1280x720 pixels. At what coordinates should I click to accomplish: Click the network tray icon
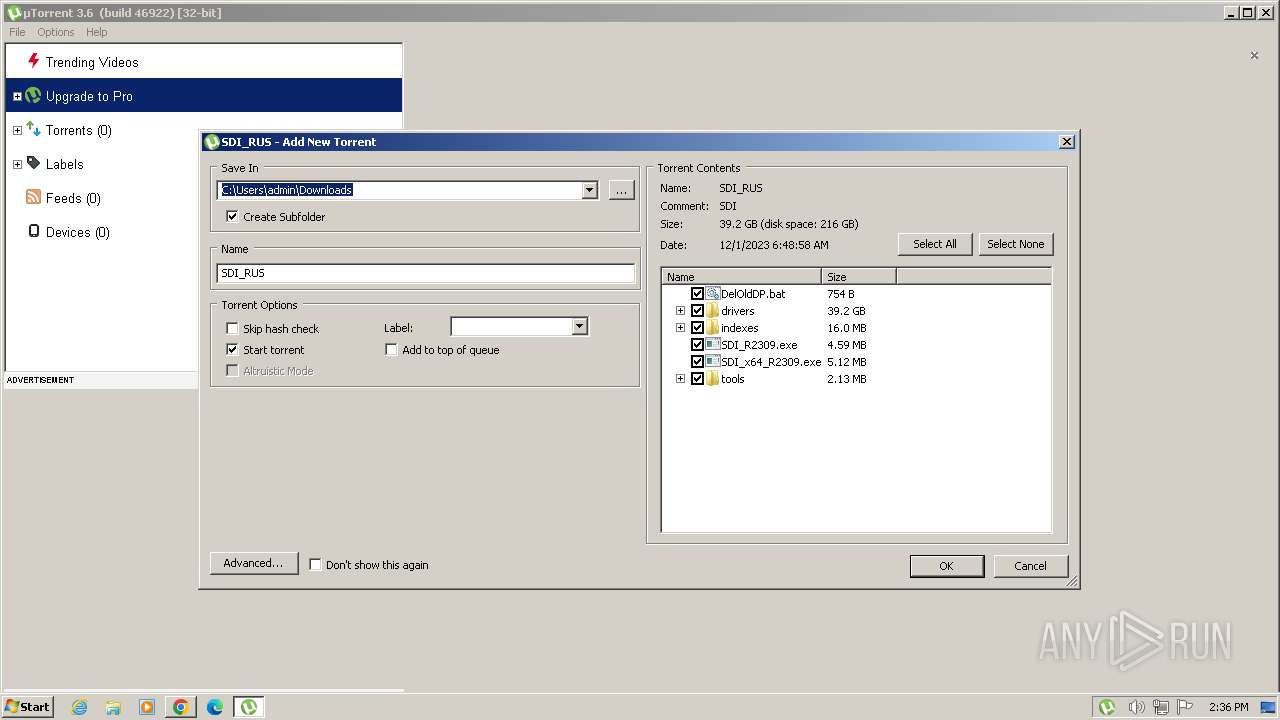[x=1161, y=707]
